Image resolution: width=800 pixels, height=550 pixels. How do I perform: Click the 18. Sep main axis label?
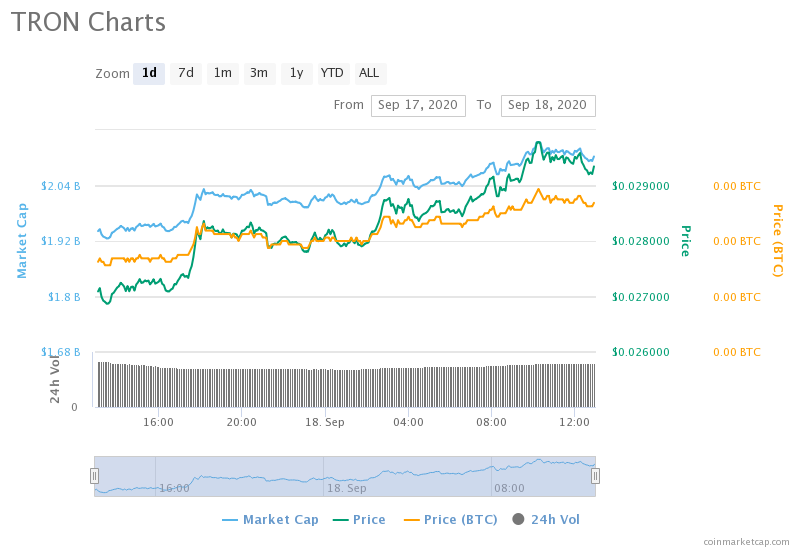325,422
